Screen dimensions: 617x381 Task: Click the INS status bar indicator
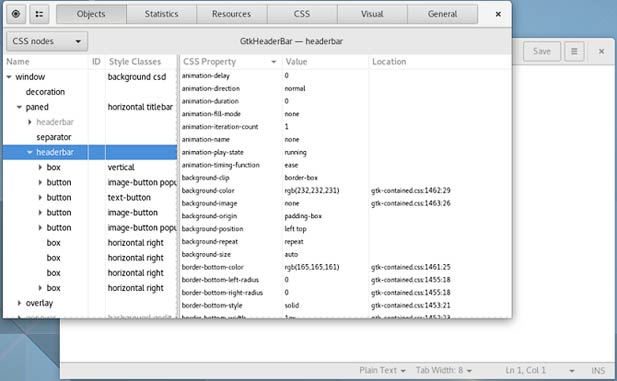point(598,370)
